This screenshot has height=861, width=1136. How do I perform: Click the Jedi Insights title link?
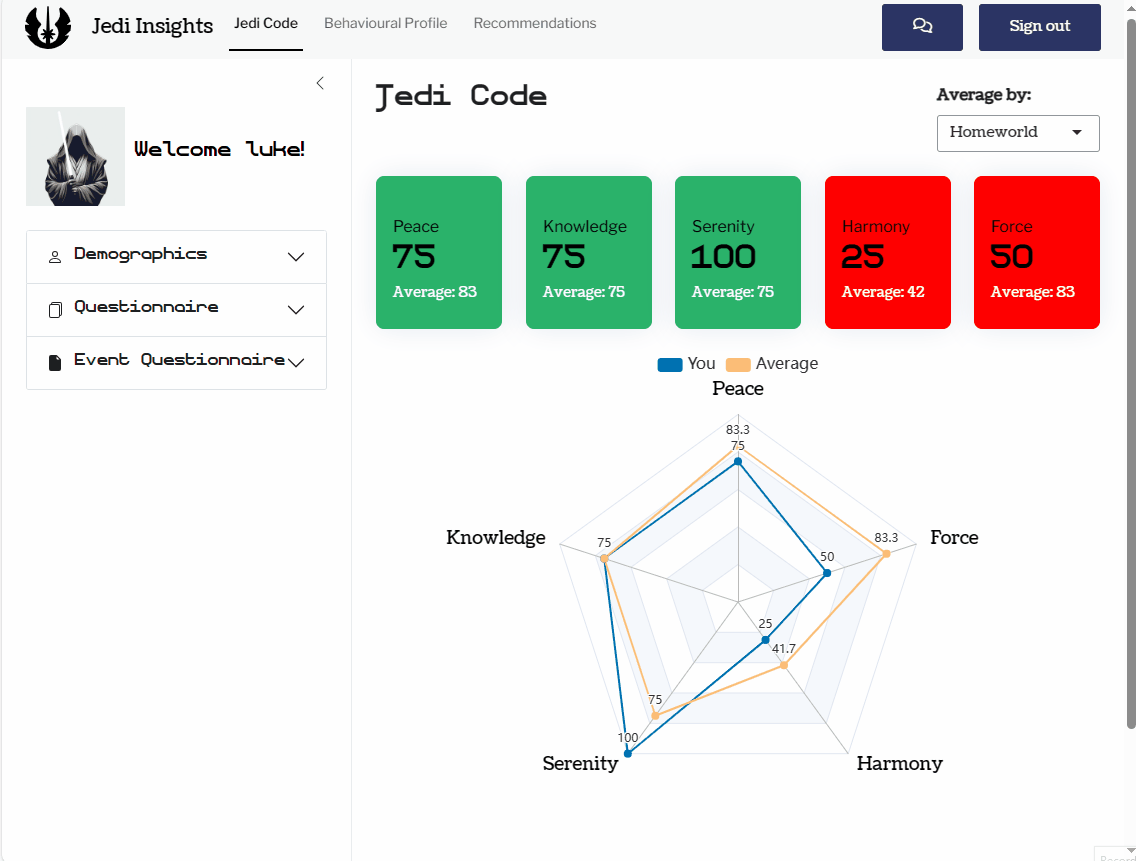(x=152, y=26)
